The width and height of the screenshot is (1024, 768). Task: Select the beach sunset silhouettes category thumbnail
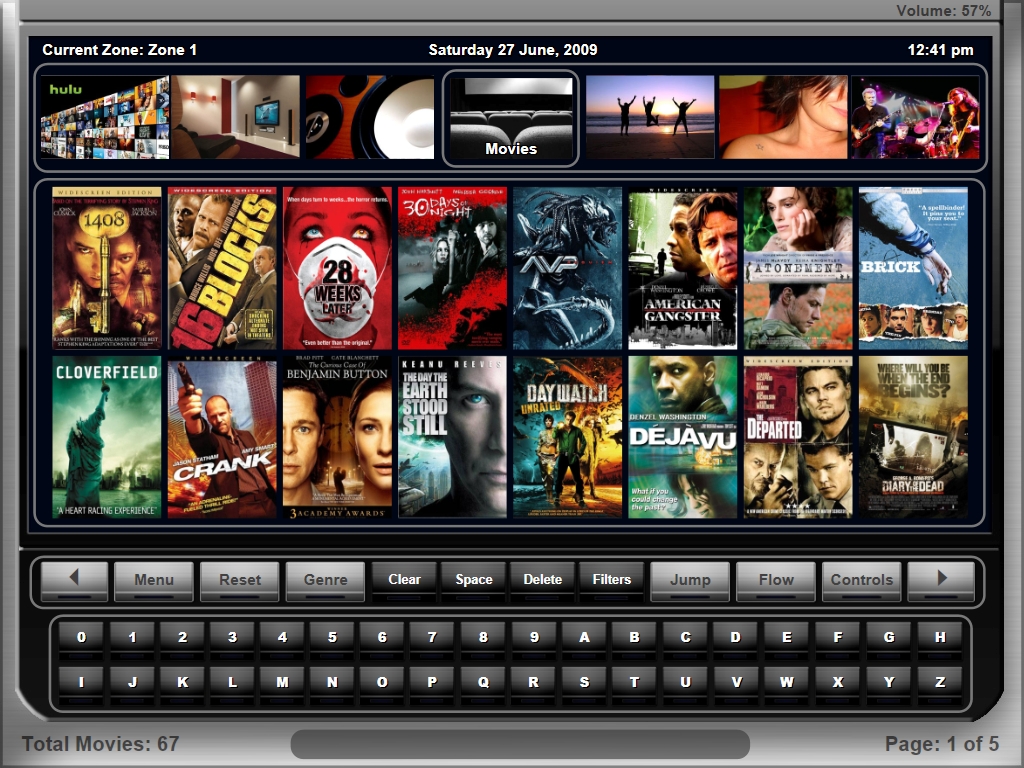(x=650, y=117)
